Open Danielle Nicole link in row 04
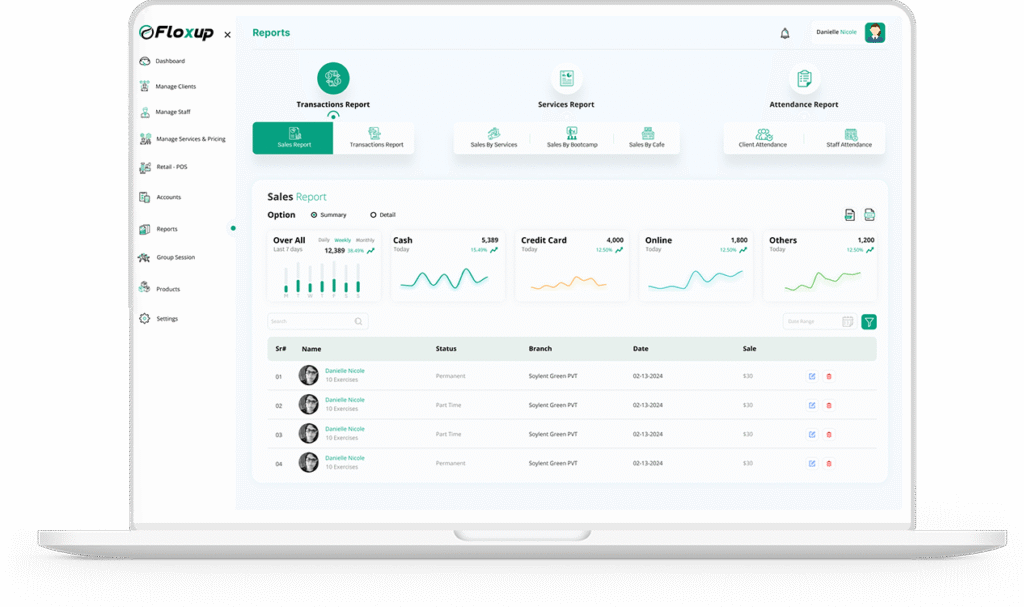Image resolution: width=1024 pixels, height=607 pixels. point(345,458)
